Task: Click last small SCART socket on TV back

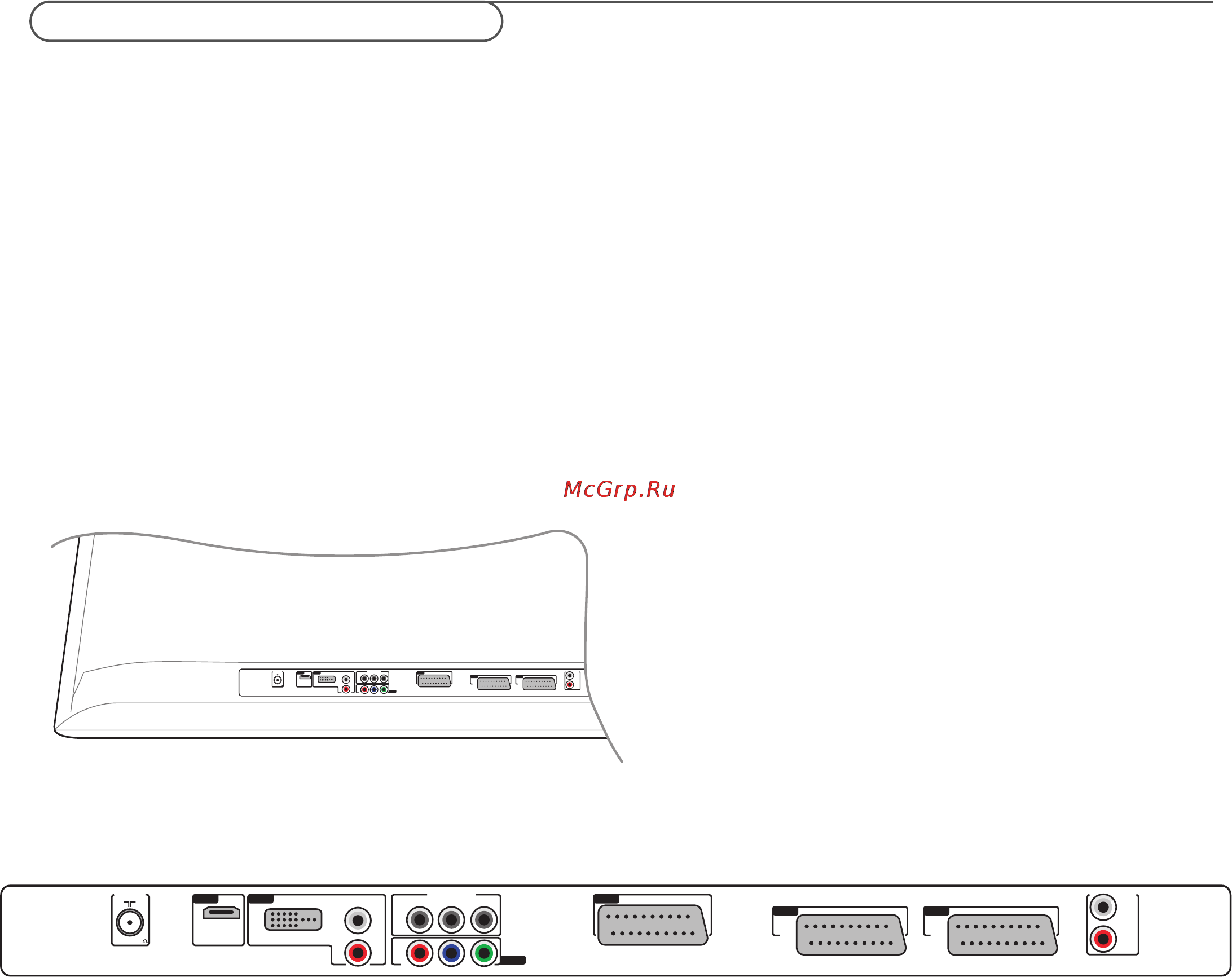Action: tap(539, 684)
